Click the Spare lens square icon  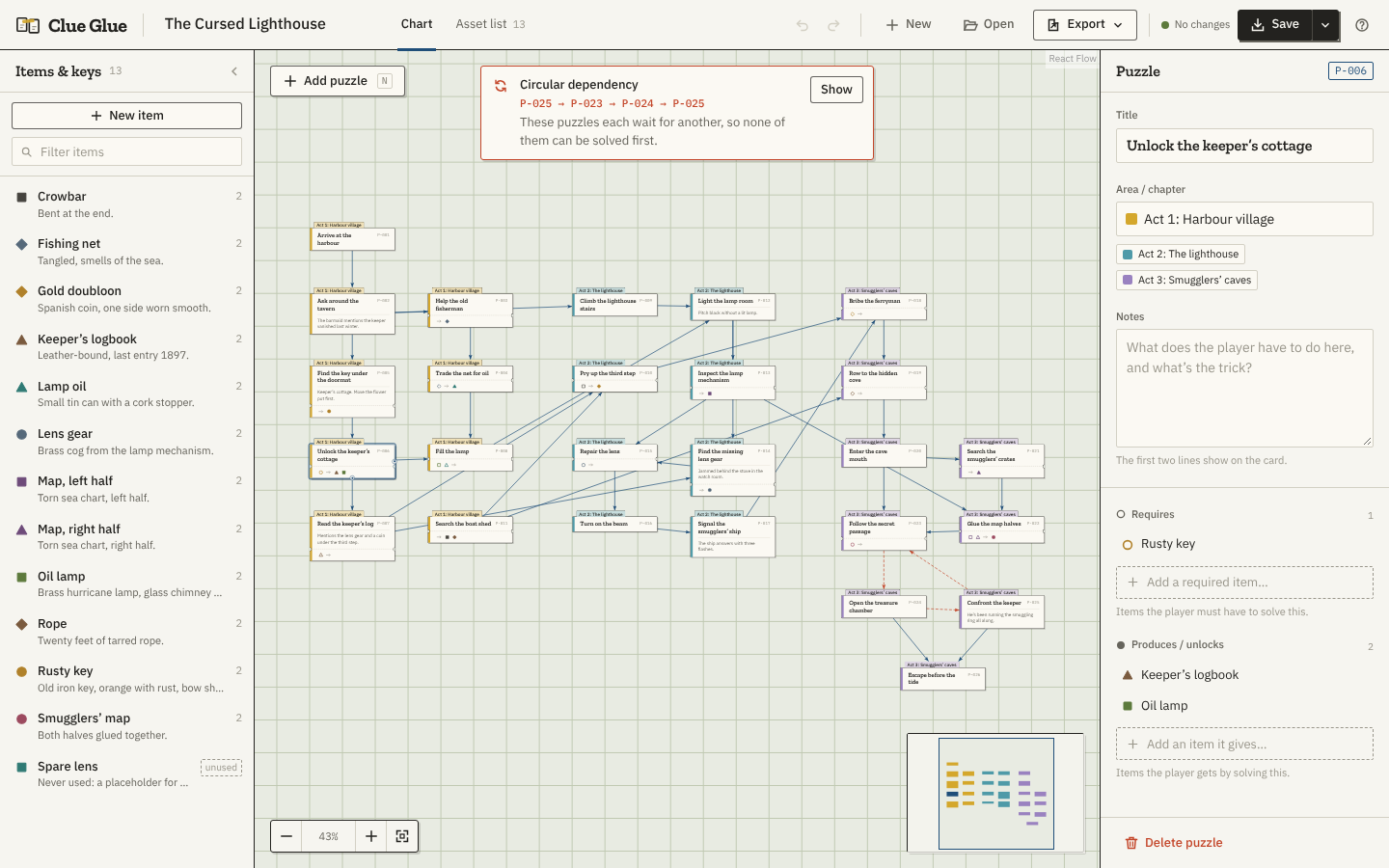coord(21,767)
